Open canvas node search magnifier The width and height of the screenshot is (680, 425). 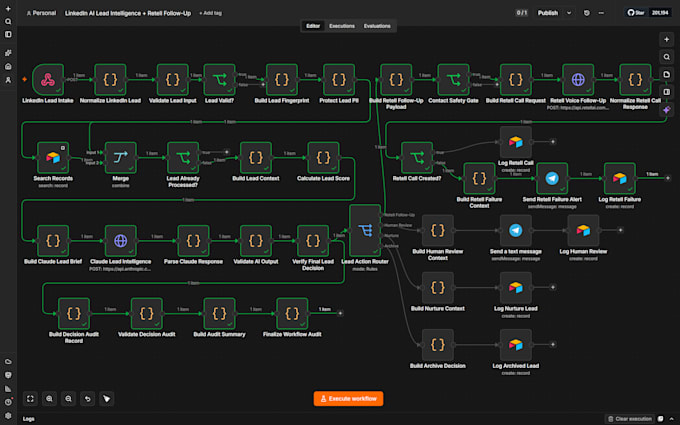667,57
